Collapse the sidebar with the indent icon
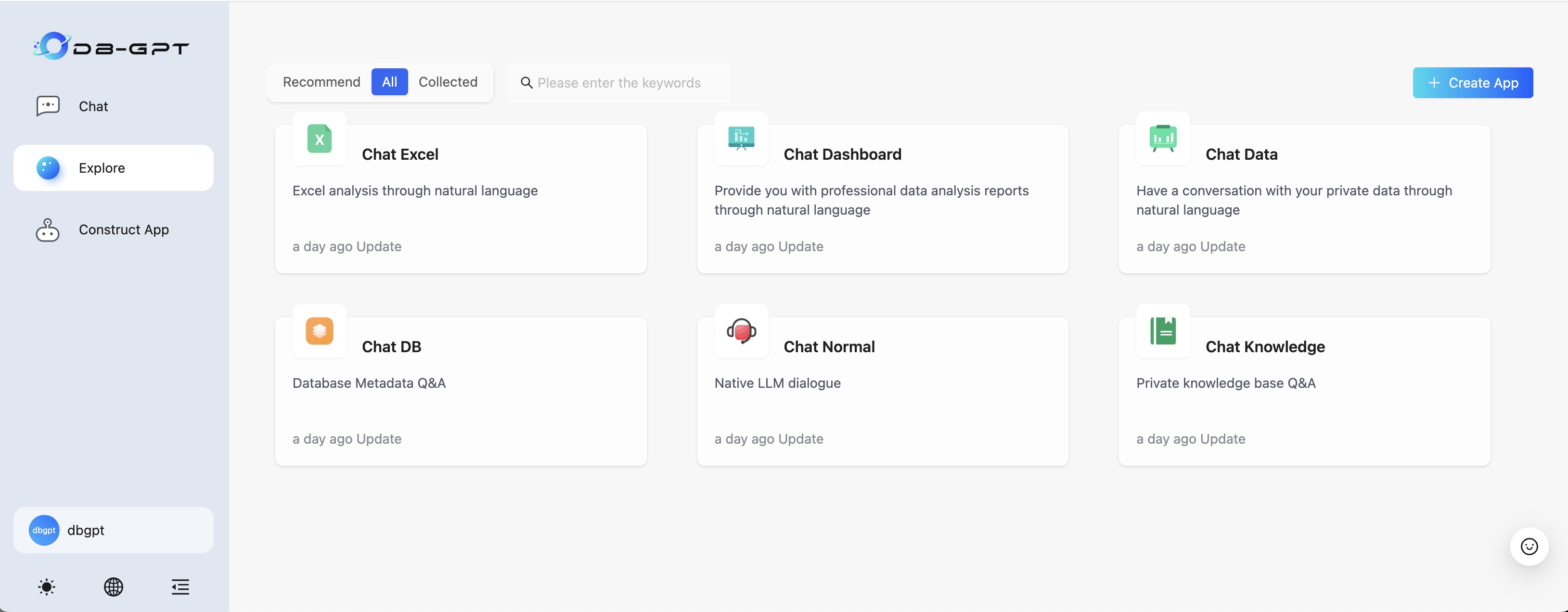Viewport: 1568px width, 612px height. tap(180, 587)
